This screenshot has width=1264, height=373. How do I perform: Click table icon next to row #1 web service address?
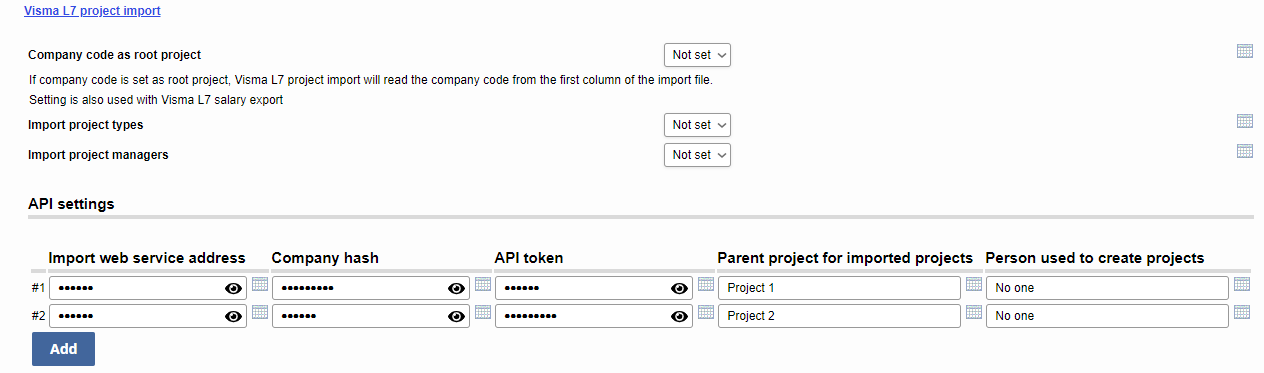(260, 284)
